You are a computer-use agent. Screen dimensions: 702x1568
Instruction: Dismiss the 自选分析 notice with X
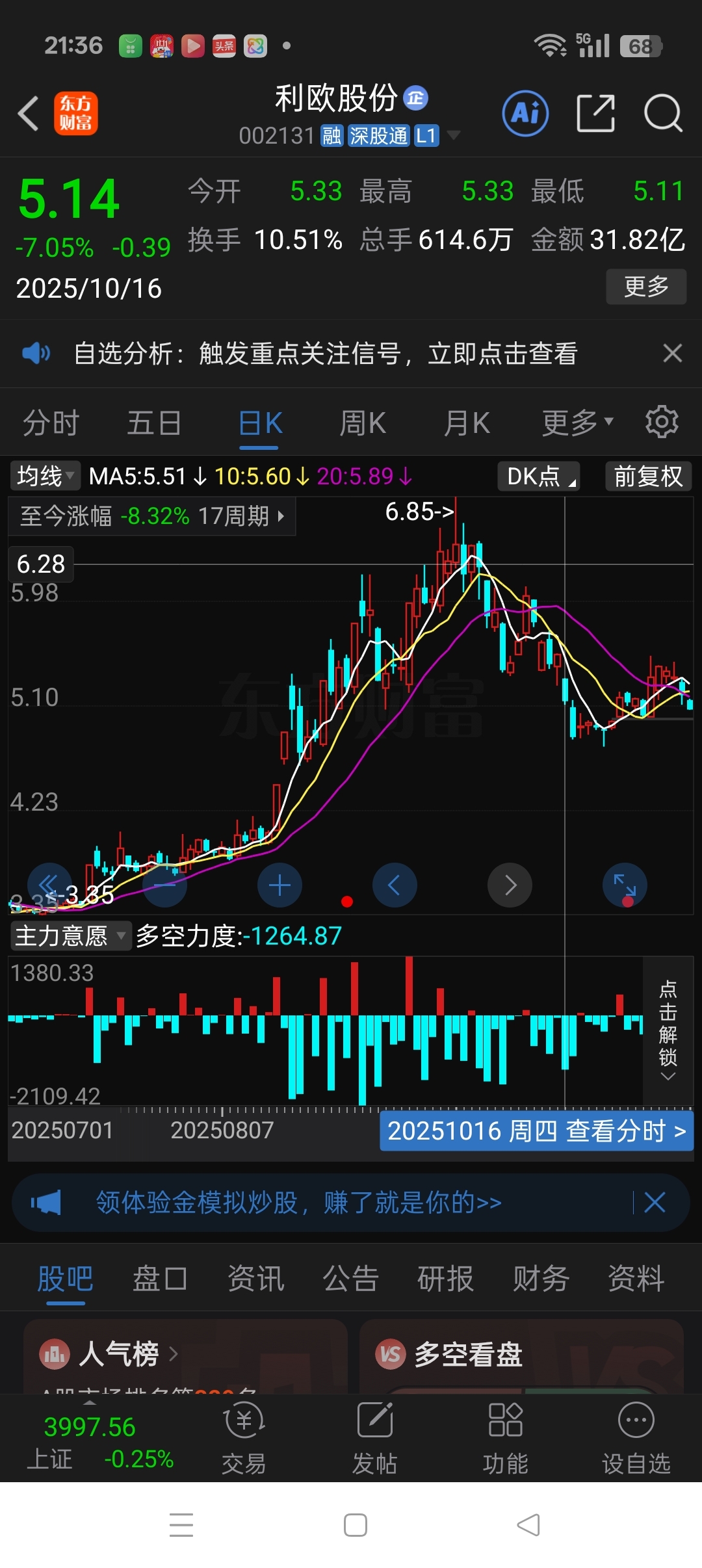point(672,353)
